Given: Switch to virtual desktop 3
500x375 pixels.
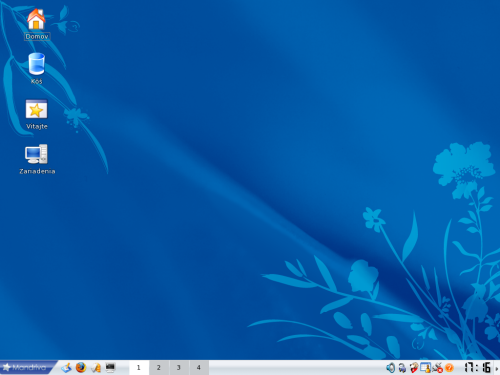Looking at the screenshot, I should tap(179, 368).
